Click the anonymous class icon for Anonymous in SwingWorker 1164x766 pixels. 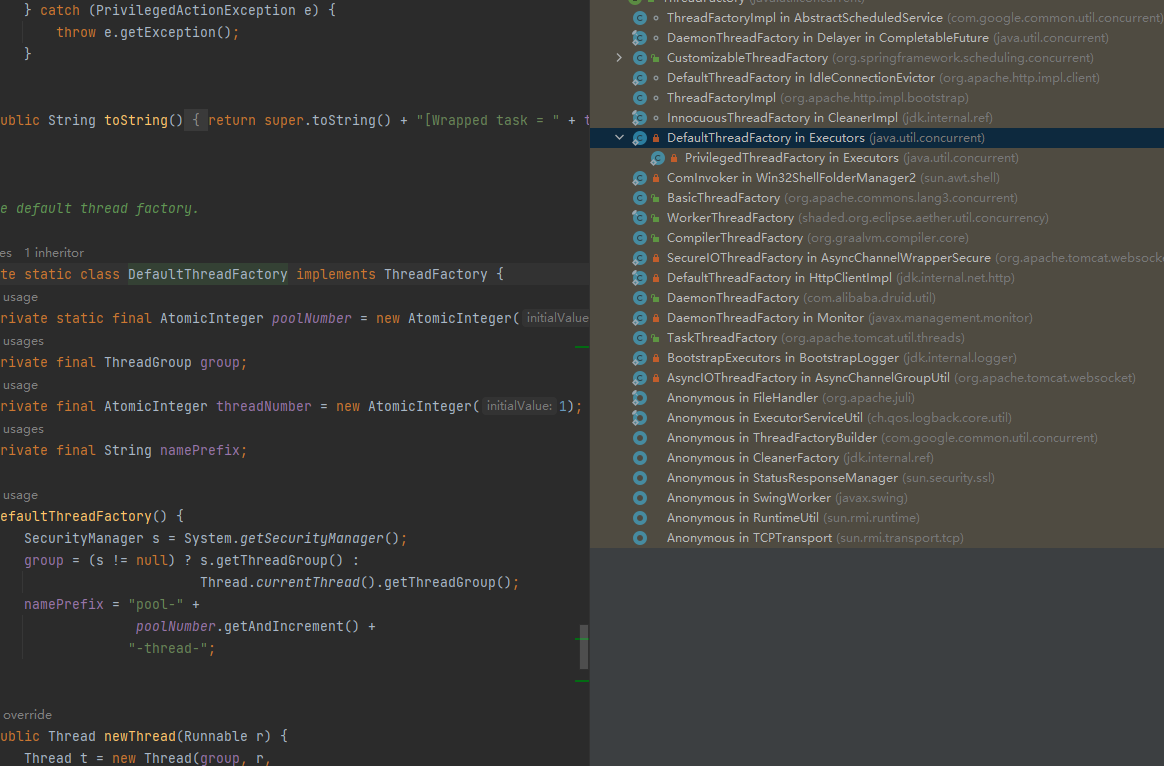click(x=640, y=498)
